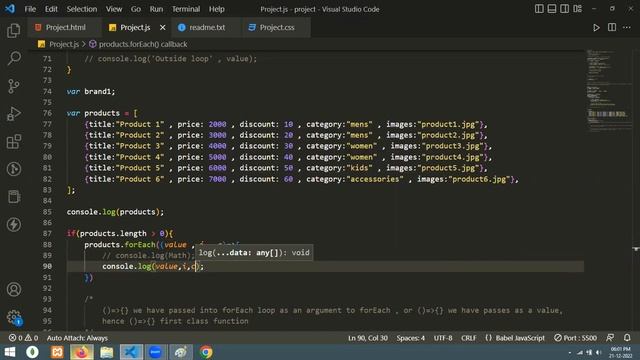This screenshot has width=640, height=360.
Task: Open the Thunder Client lightning icon
Action: coord(13,224)
